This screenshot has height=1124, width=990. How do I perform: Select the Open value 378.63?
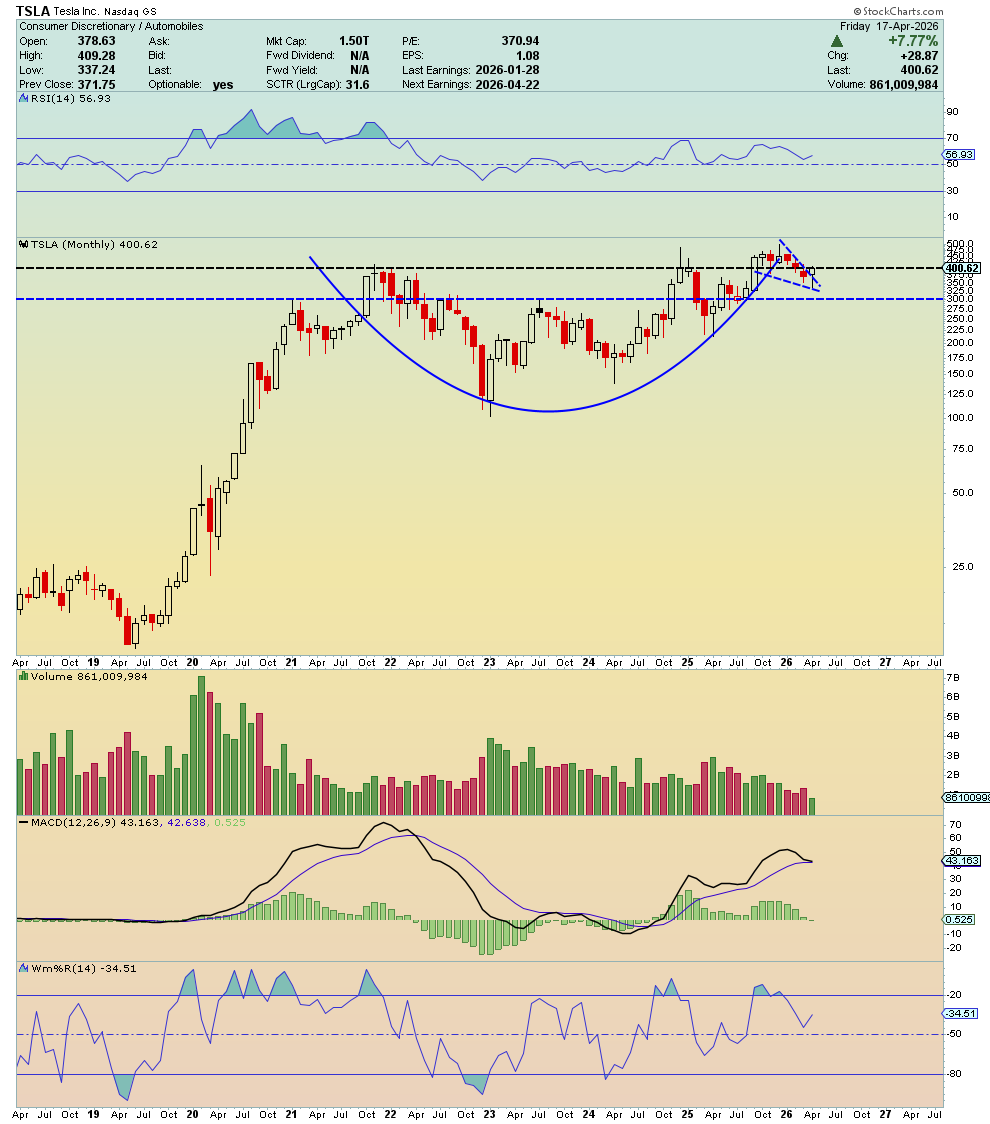(x=97, y=41)
